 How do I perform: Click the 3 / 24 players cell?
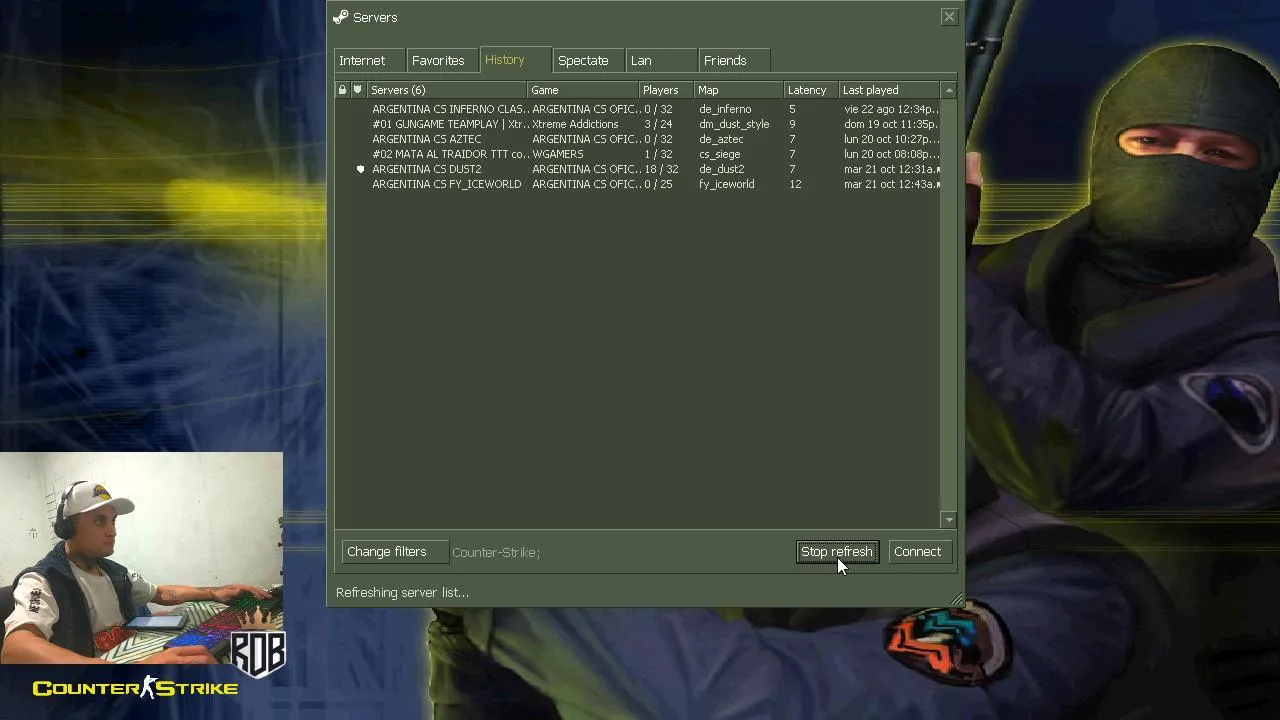[x=658, y=124]
